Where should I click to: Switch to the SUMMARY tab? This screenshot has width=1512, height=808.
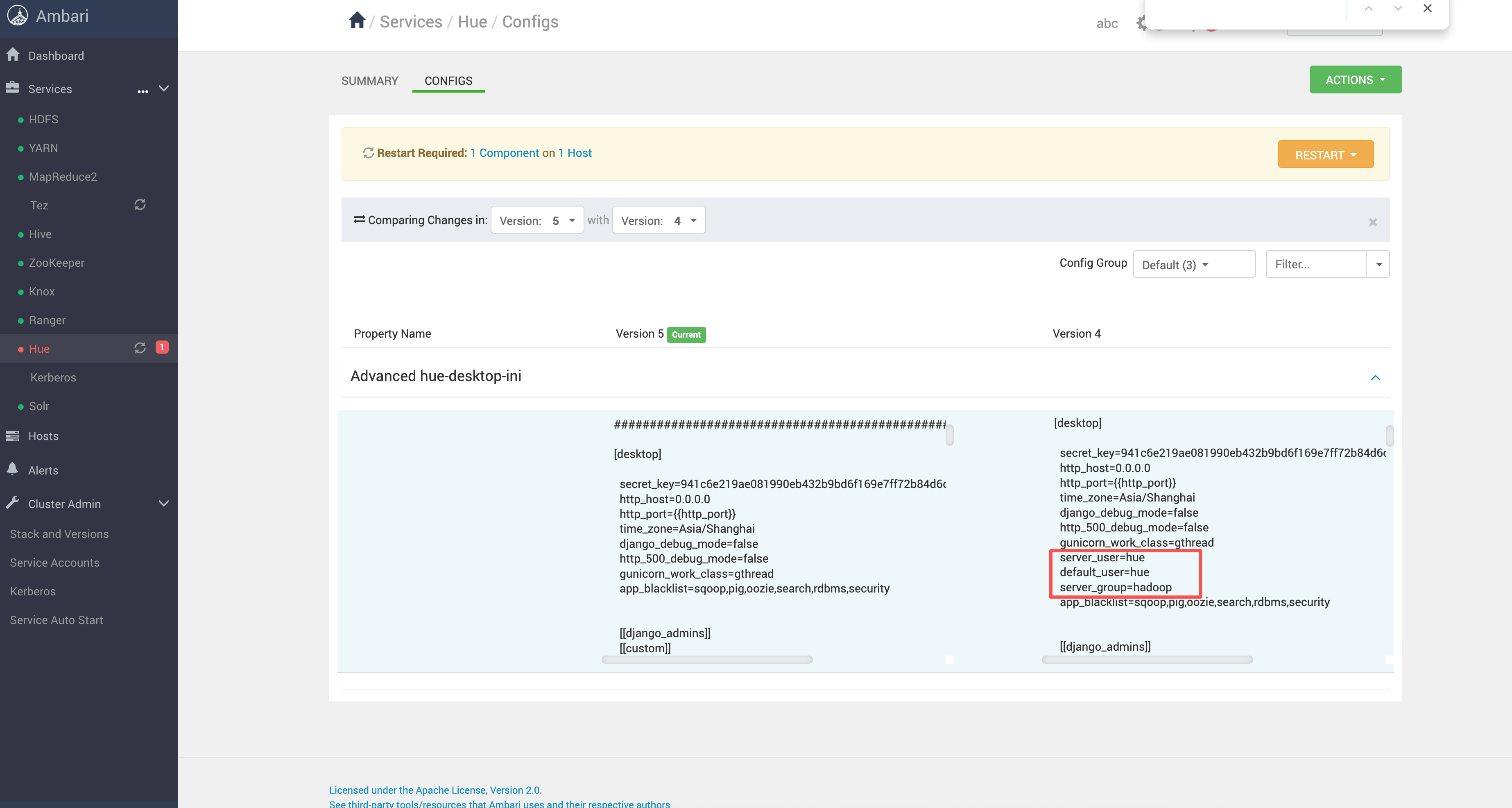[370, 80]
